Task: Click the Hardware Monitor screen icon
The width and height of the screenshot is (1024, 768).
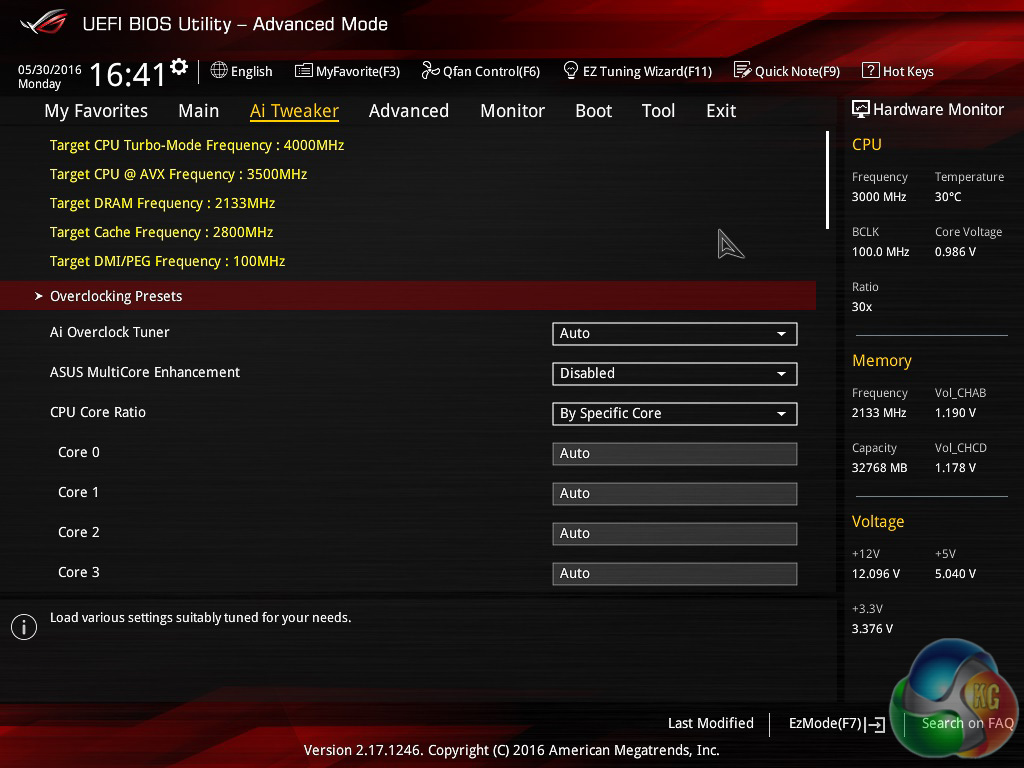Action: (x=860, y=109)
